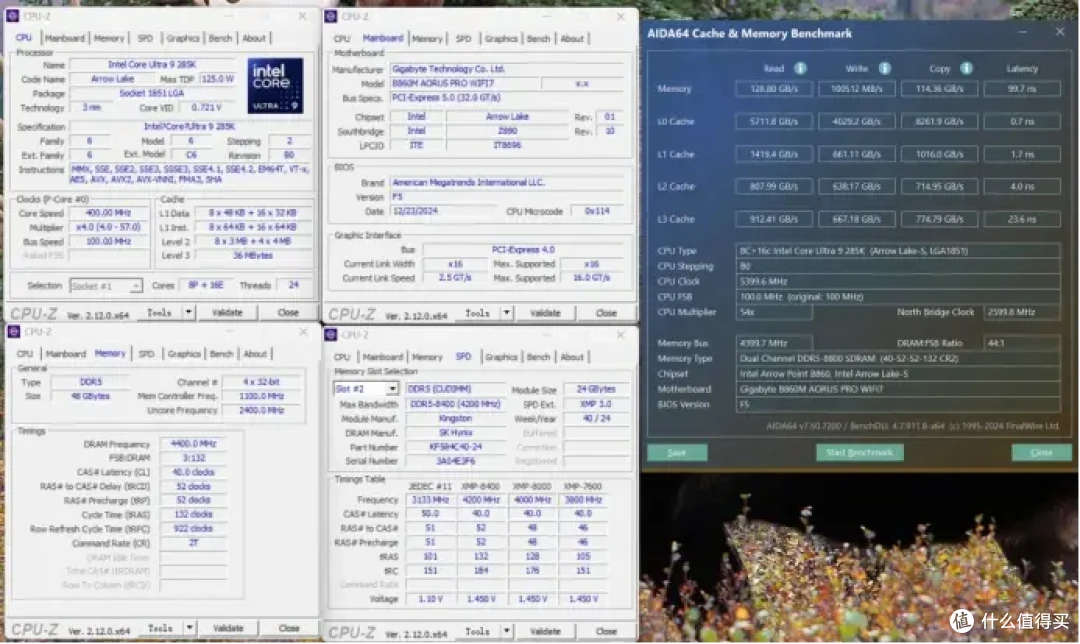Click the L2 Cache Copy value 714.95 GB/s
1080x644 pixels.
pos(939,186)
